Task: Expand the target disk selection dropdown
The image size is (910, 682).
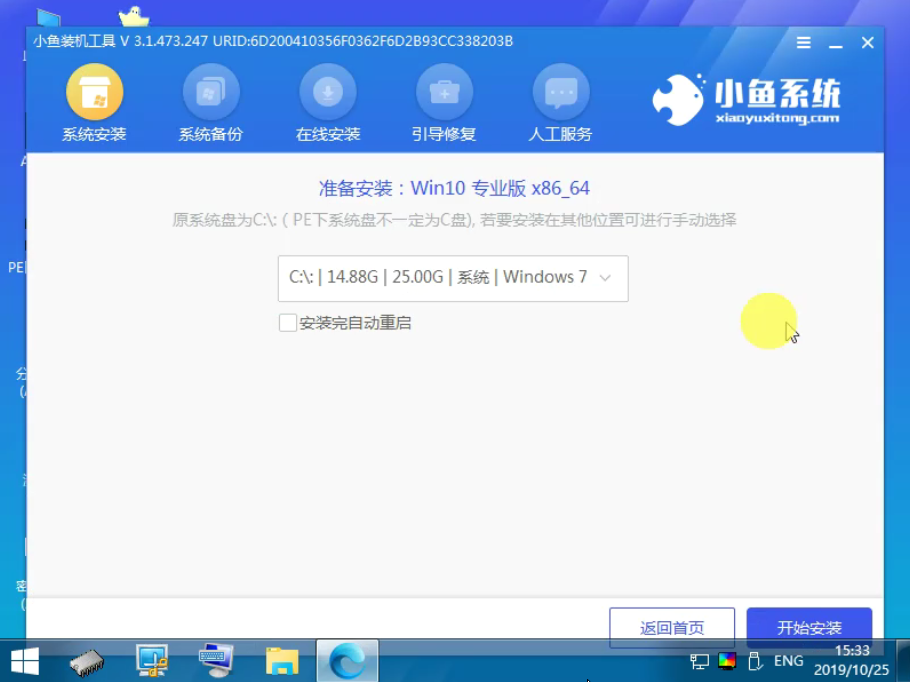Action: (x=606, y=277)
